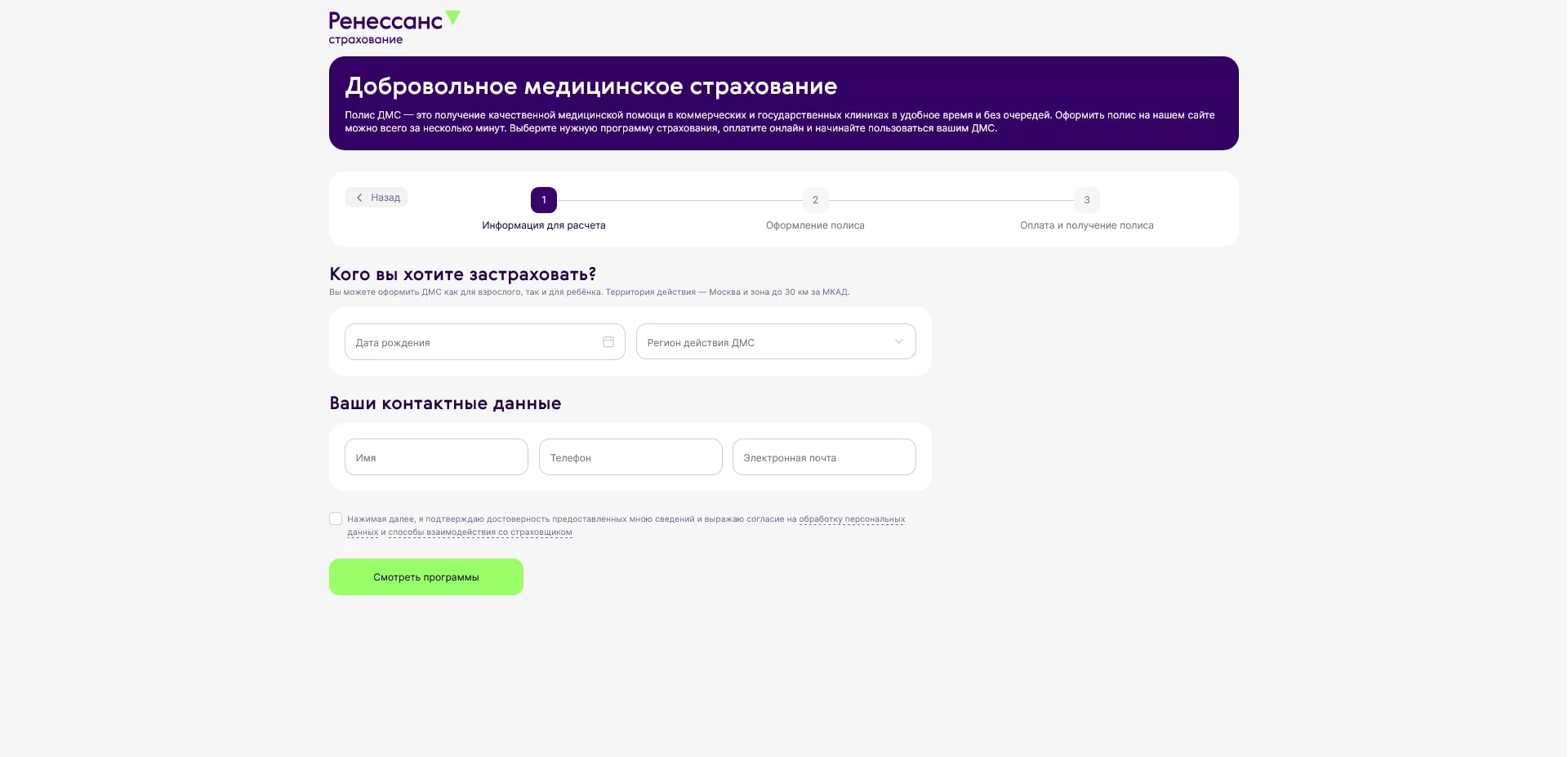Click the Электронная почта email field
This screenshot has width=1568, height=757.
tap(823, 456)
